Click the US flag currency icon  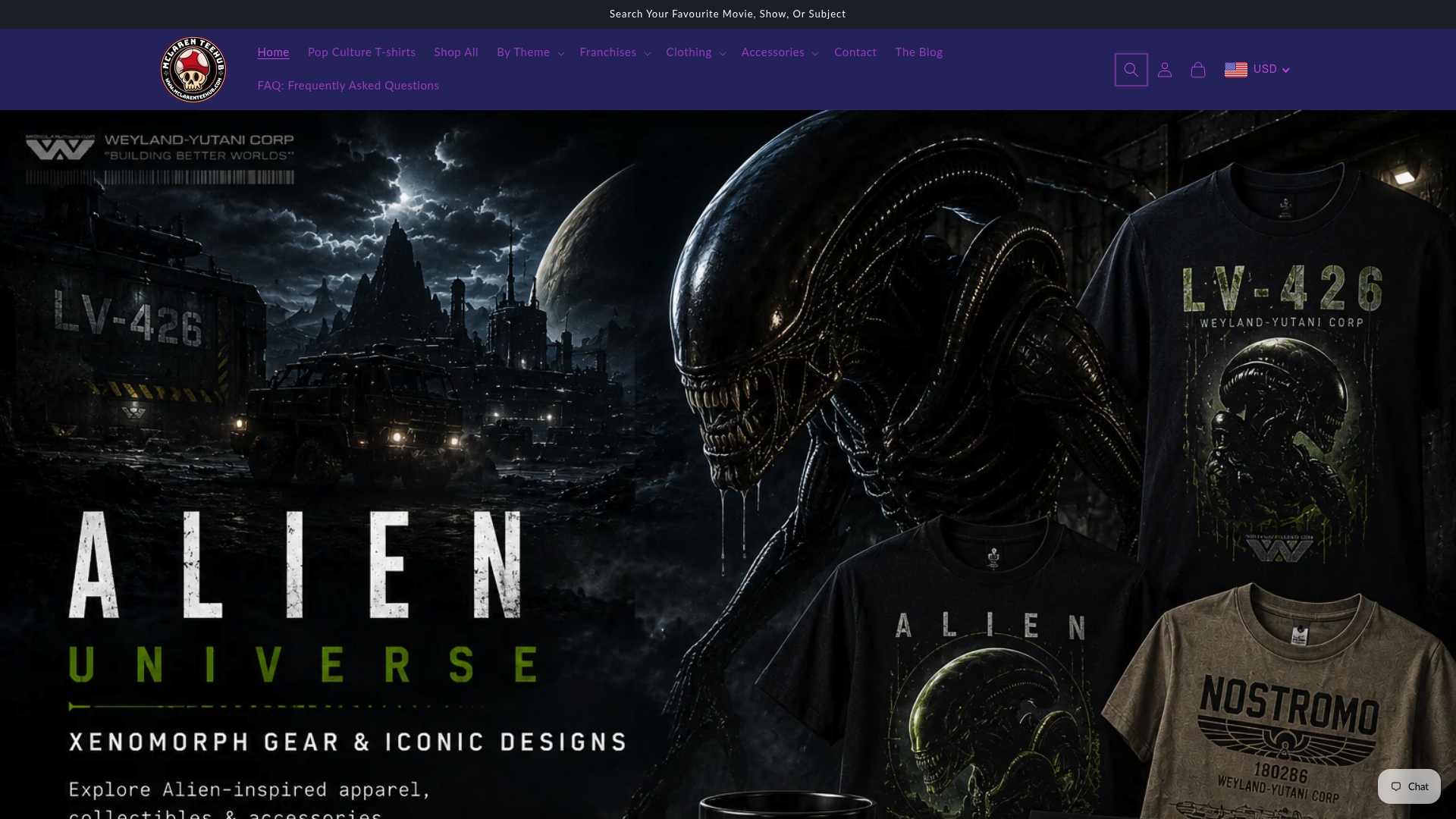pyautogui.click(x=1236, y=70)
